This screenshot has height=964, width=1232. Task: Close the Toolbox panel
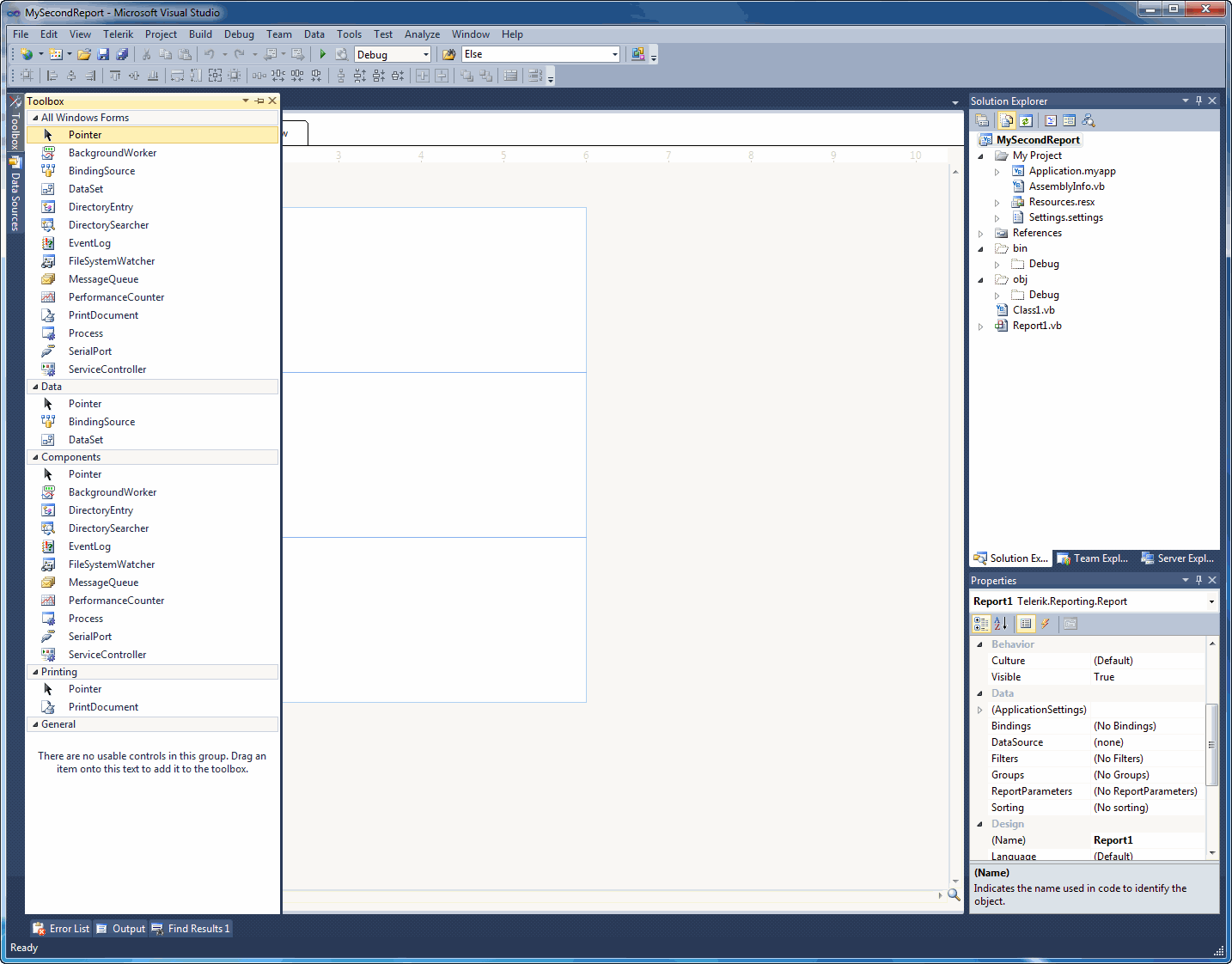tap(272, 101)
